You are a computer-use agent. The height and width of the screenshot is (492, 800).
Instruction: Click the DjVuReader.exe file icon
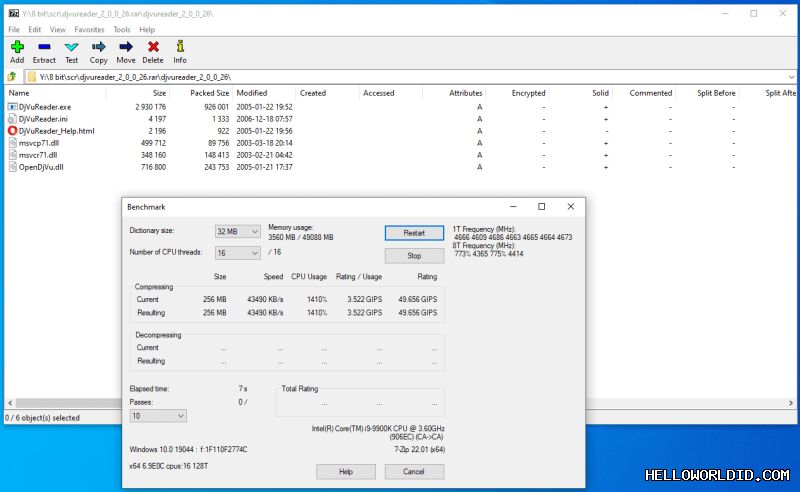point(13,107)
